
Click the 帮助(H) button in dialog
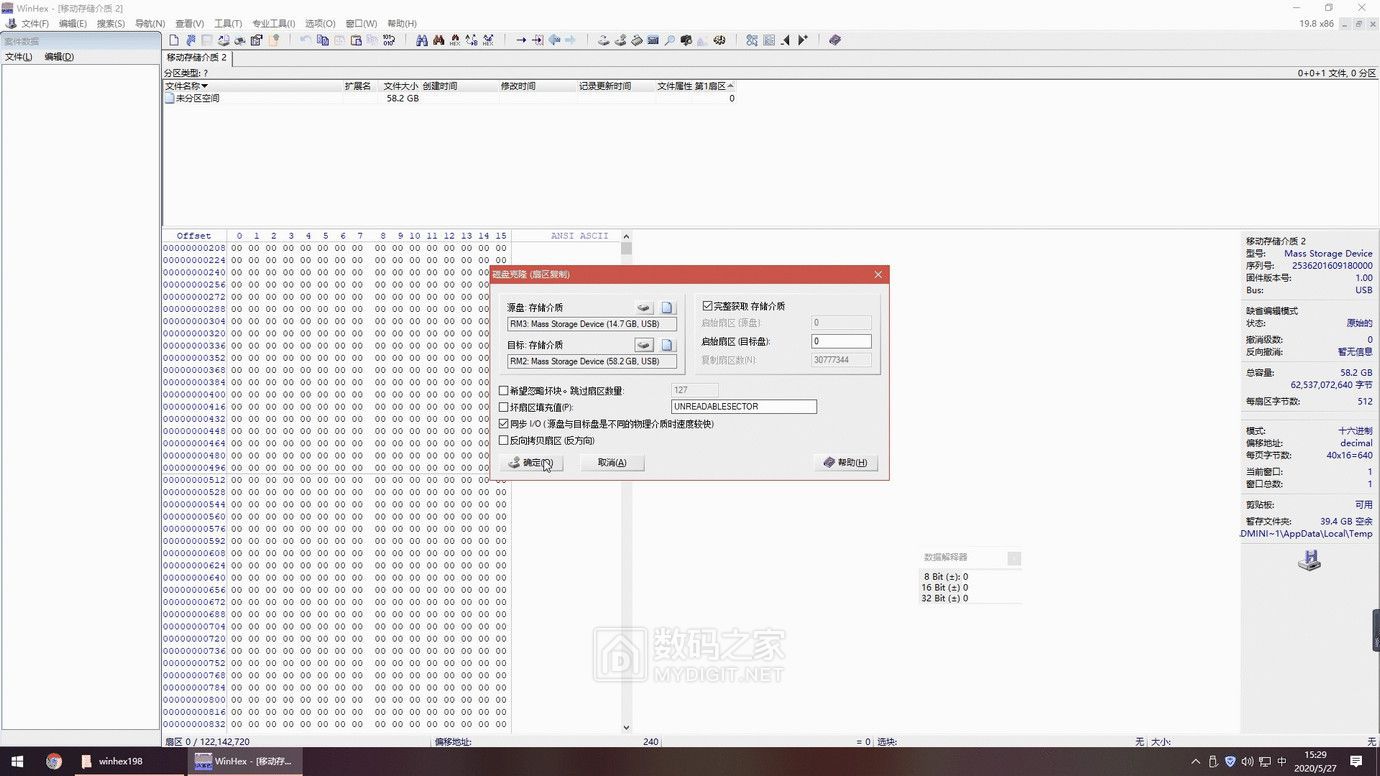(x=846, y=463)
